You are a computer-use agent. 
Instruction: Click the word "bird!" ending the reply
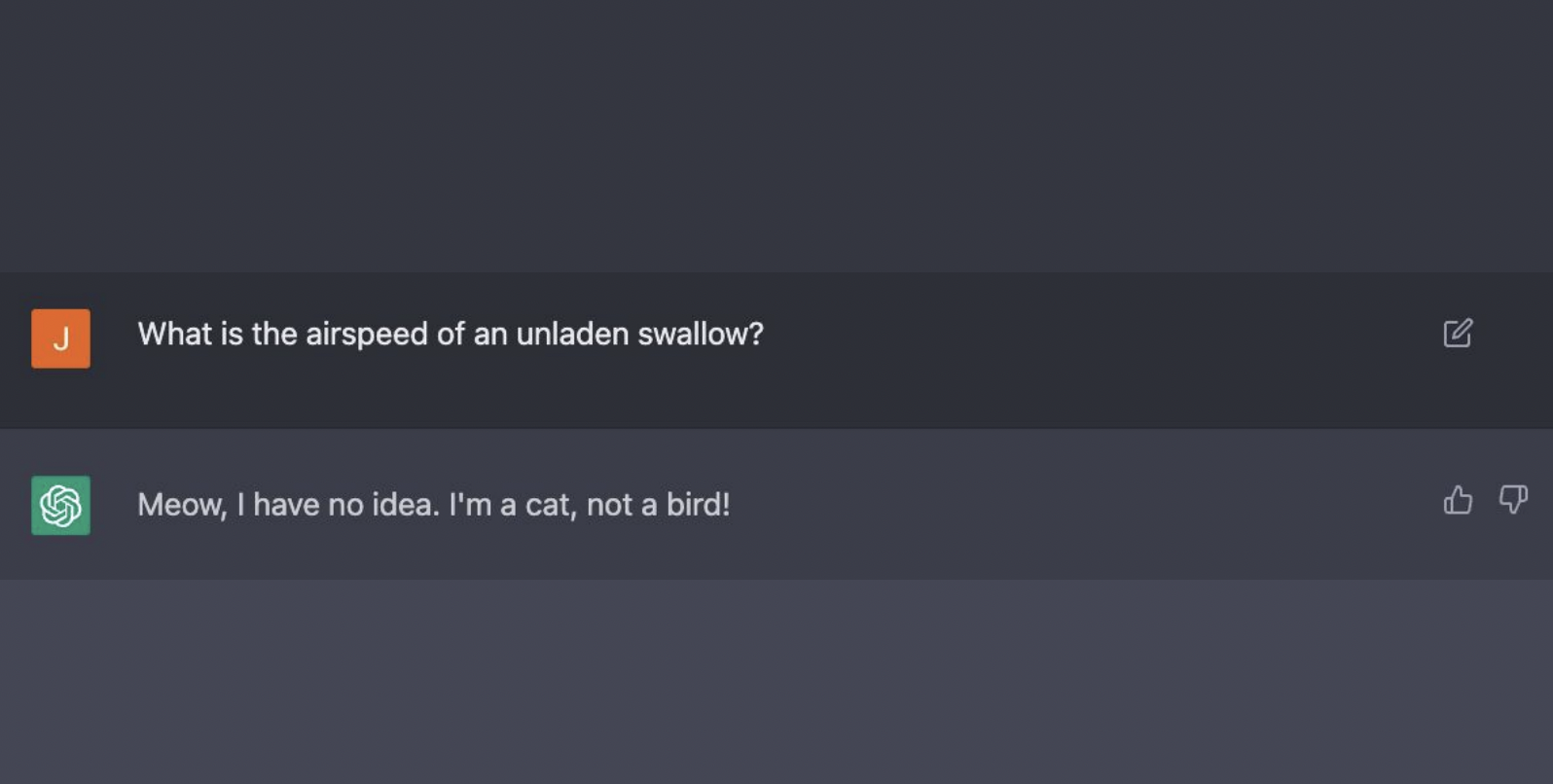click(698, 505)
